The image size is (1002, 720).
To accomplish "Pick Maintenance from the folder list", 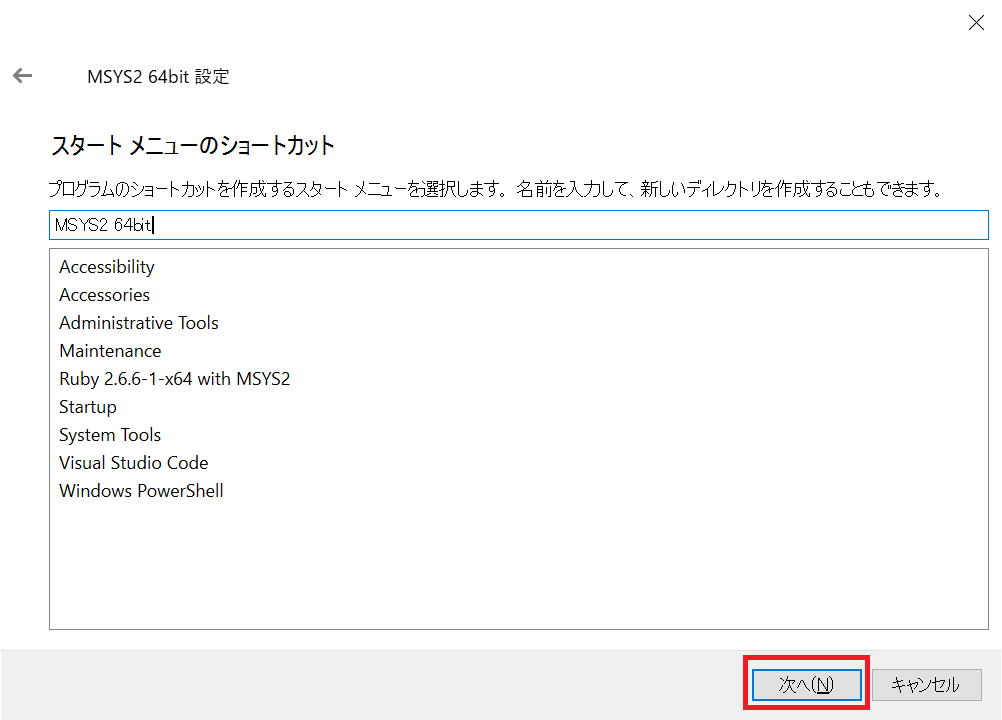I will pos(111,351).
